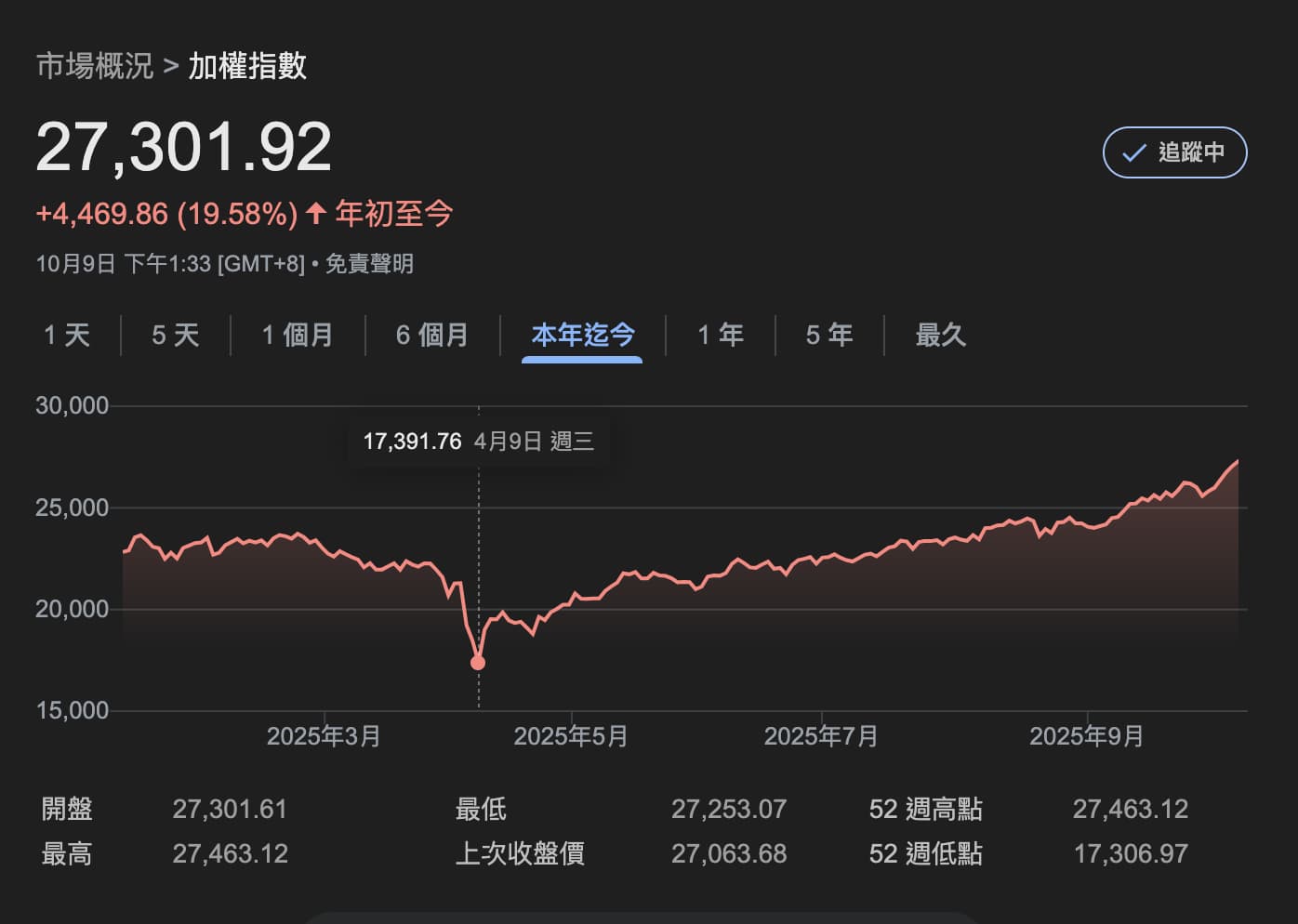Select the 5 天 range tab
Image resolution: width=1298 pixels, height=924 pixels.
[176, 335]
